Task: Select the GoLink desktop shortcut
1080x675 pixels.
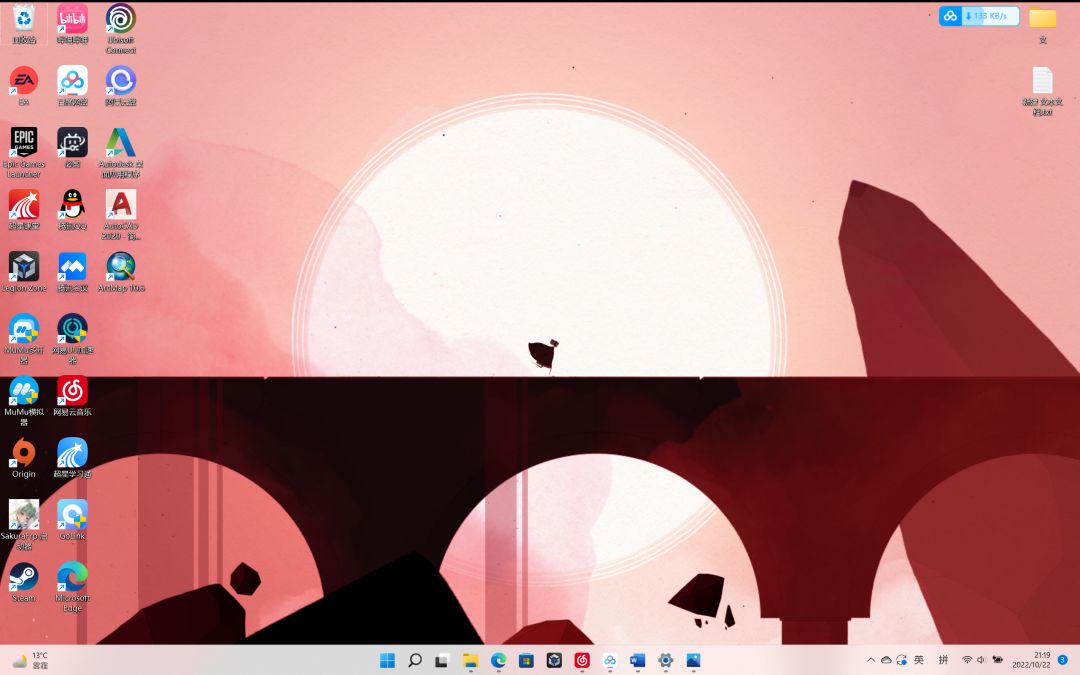Action: [72, 521]
